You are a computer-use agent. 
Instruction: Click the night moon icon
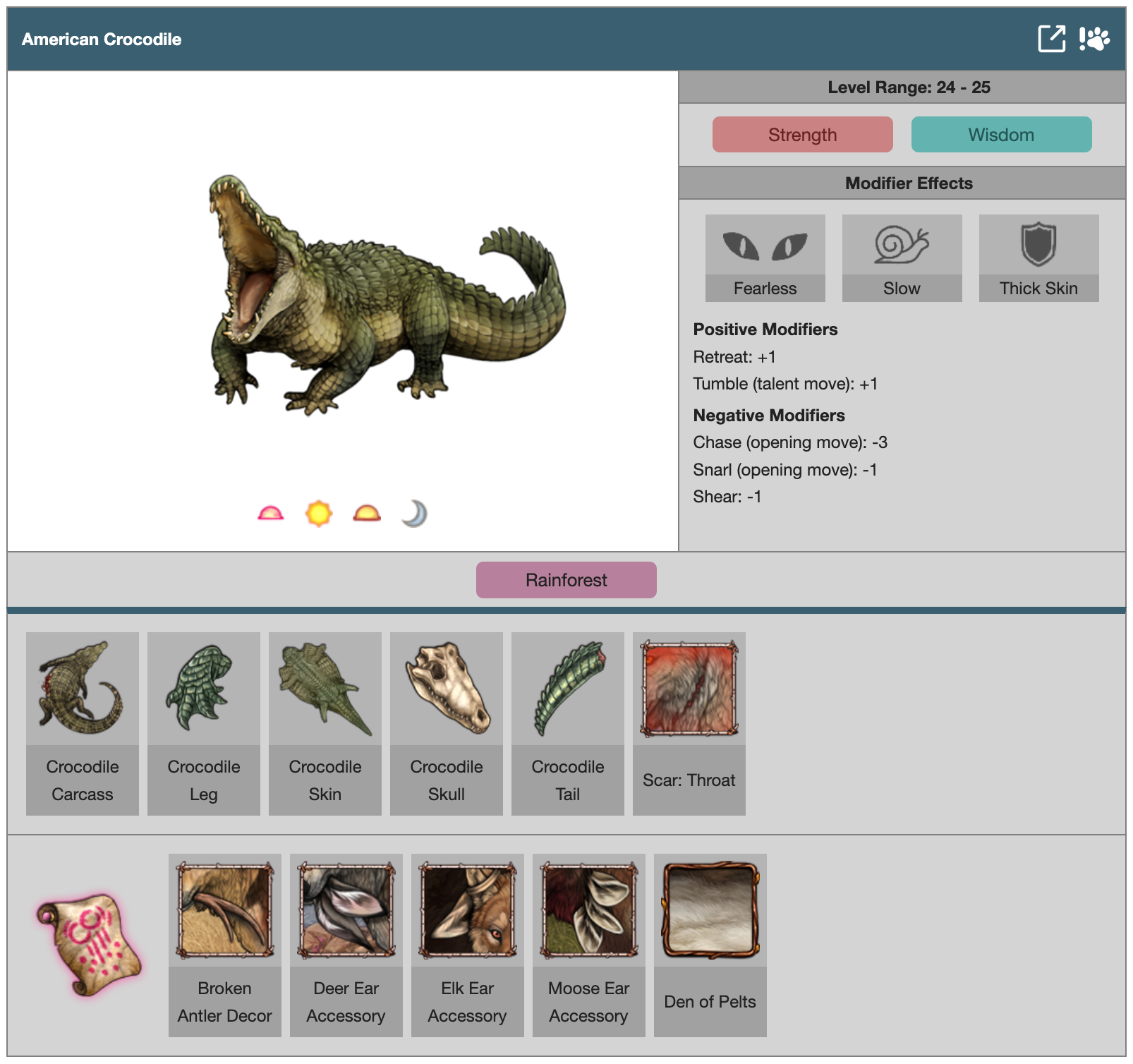pos(414,514)
